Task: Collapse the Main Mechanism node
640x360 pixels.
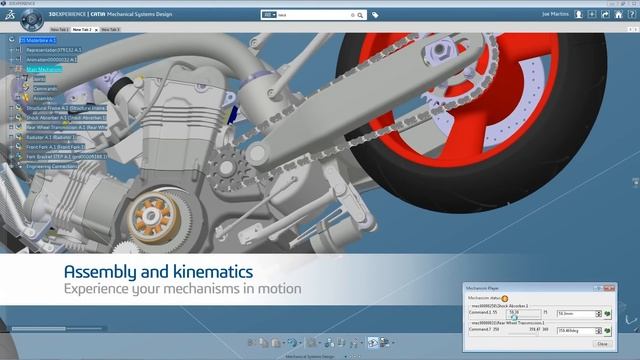Action: 11,69
